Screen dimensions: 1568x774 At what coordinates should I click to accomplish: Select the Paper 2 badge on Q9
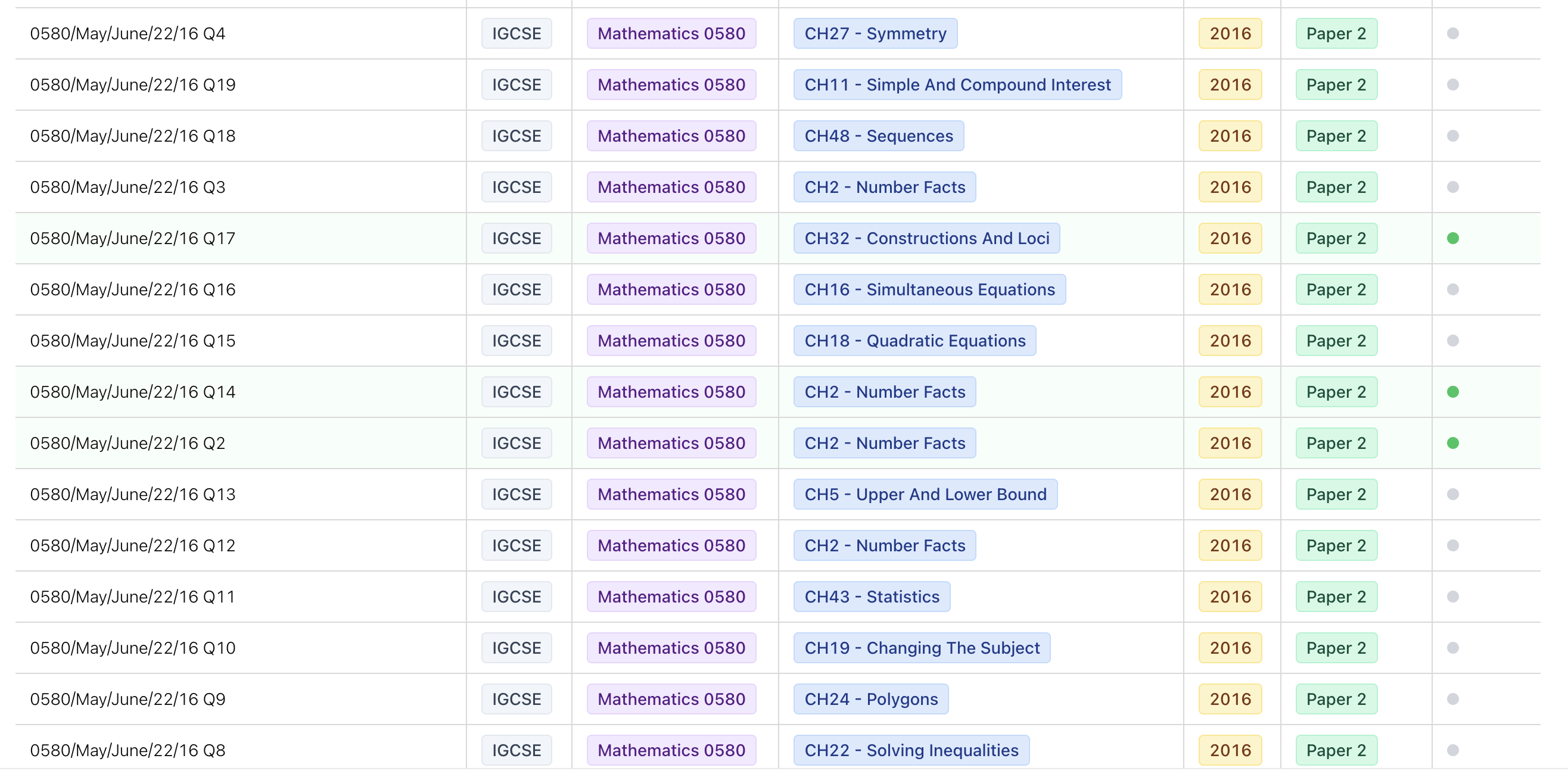1335,698
